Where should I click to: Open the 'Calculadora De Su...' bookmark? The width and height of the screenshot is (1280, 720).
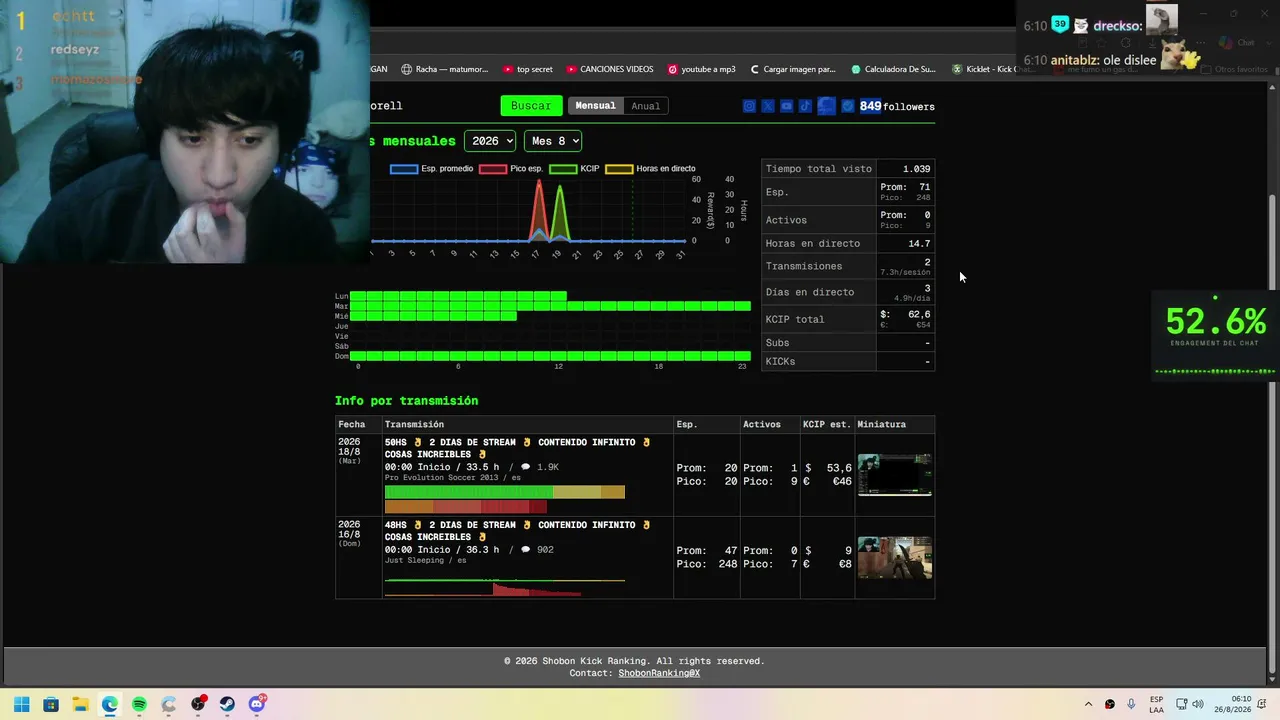point(893,69)
